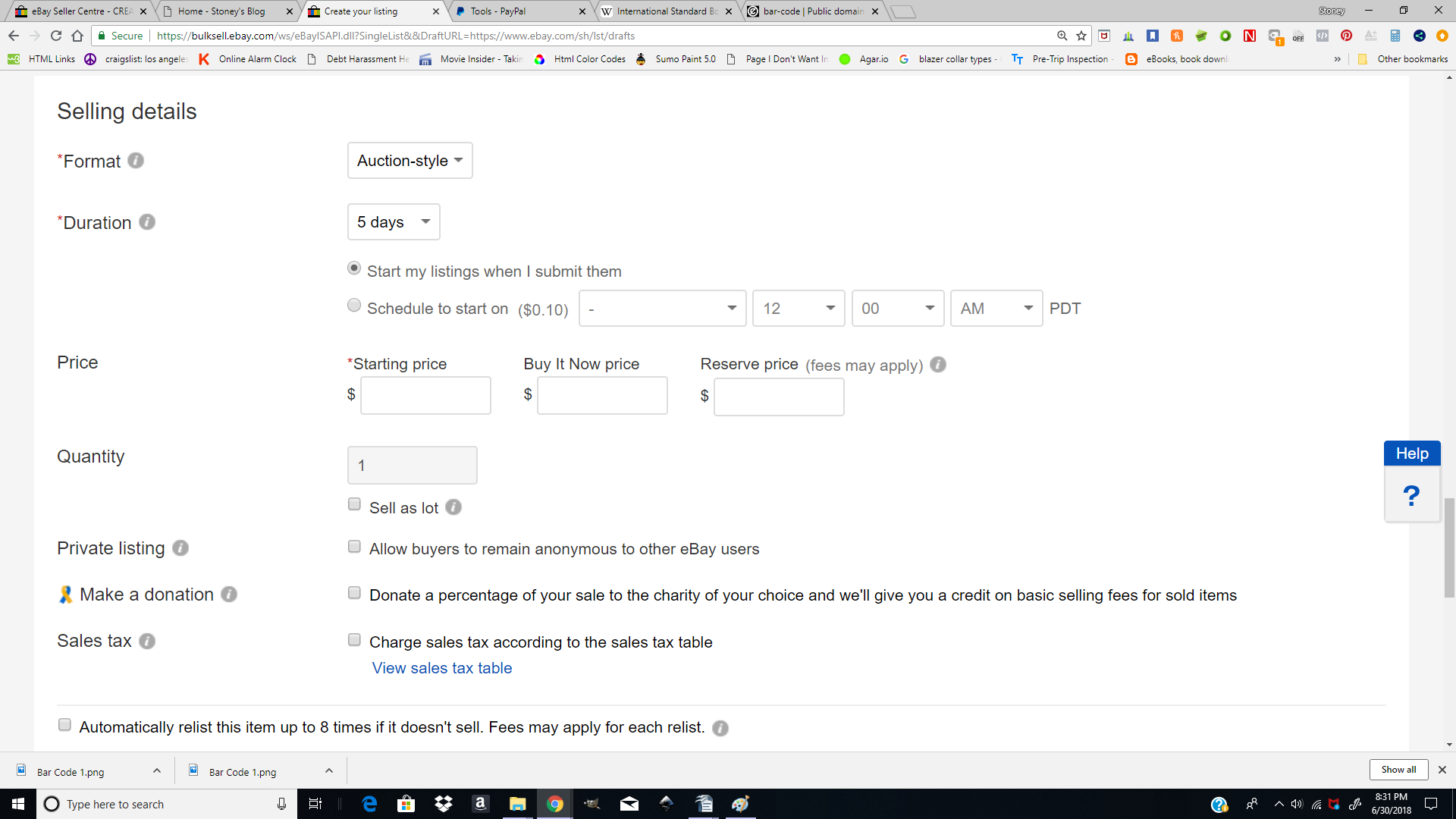Select Auction-style format dropdown
Image resolution: width=1456 pixels, height=819 pixels.
click(409, 160)
